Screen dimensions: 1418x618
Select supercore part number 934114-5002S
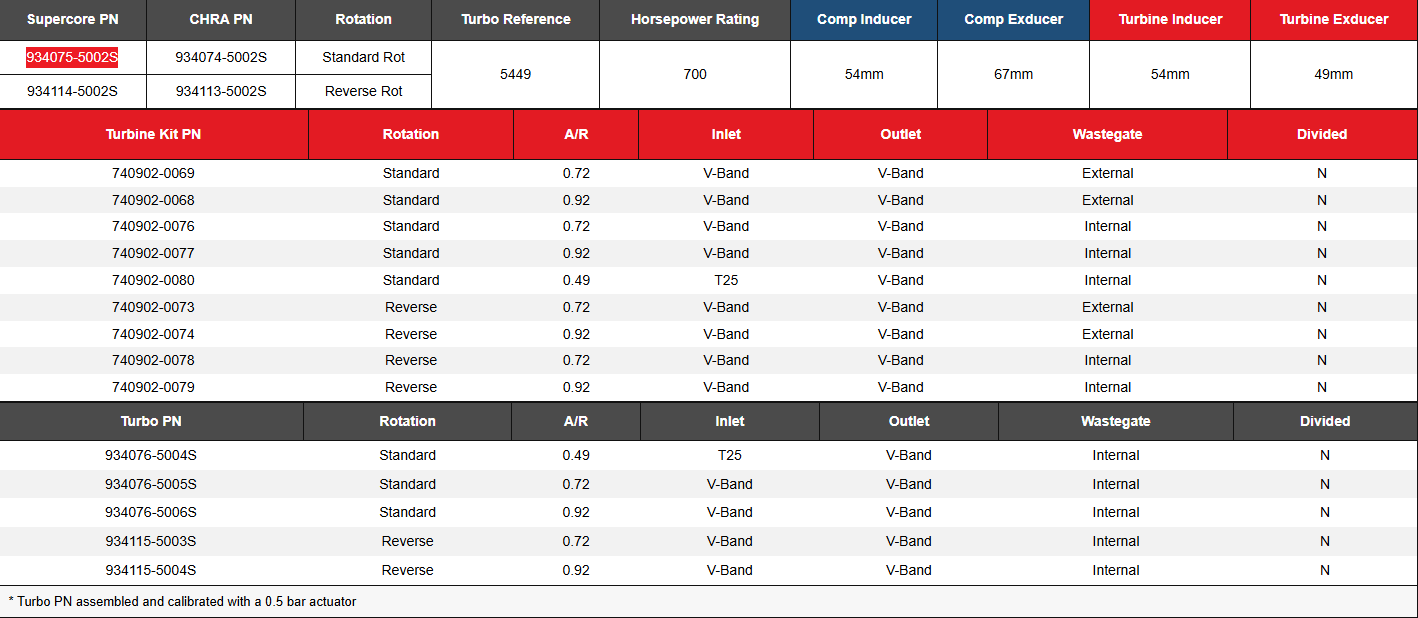tap(72, 91)
